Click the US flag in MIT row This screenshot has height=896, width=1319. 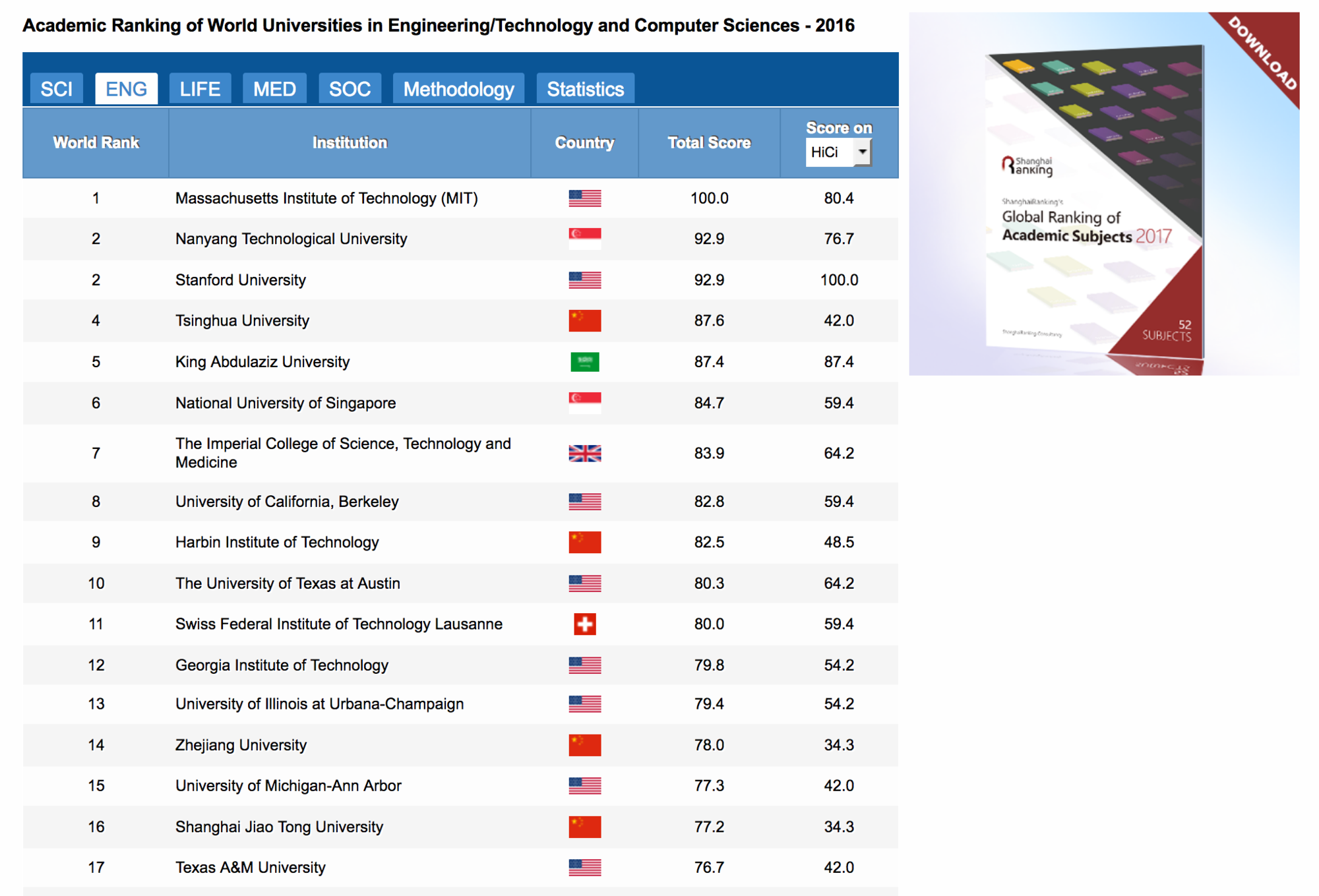pos(585,198)
